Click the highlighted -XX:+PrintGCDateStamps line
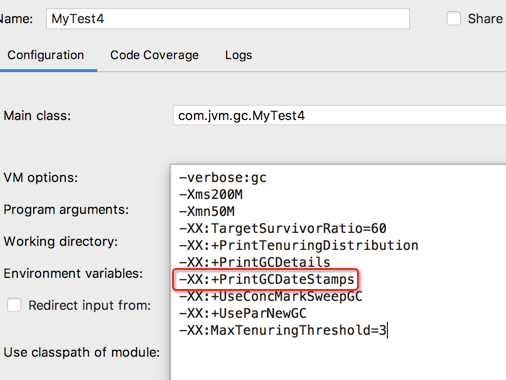506x380 pixels. [266, 279]
